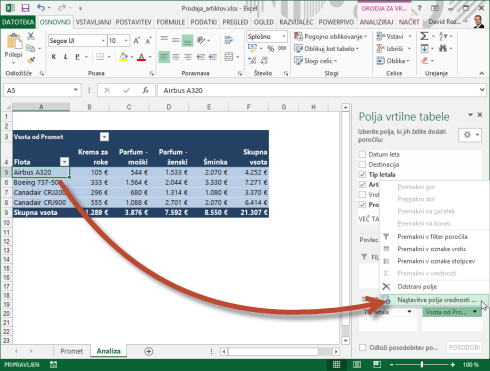Select the format painter brush icon
Image resolution: width=490 pixels, height=371 pixels.
pos(31,60)
